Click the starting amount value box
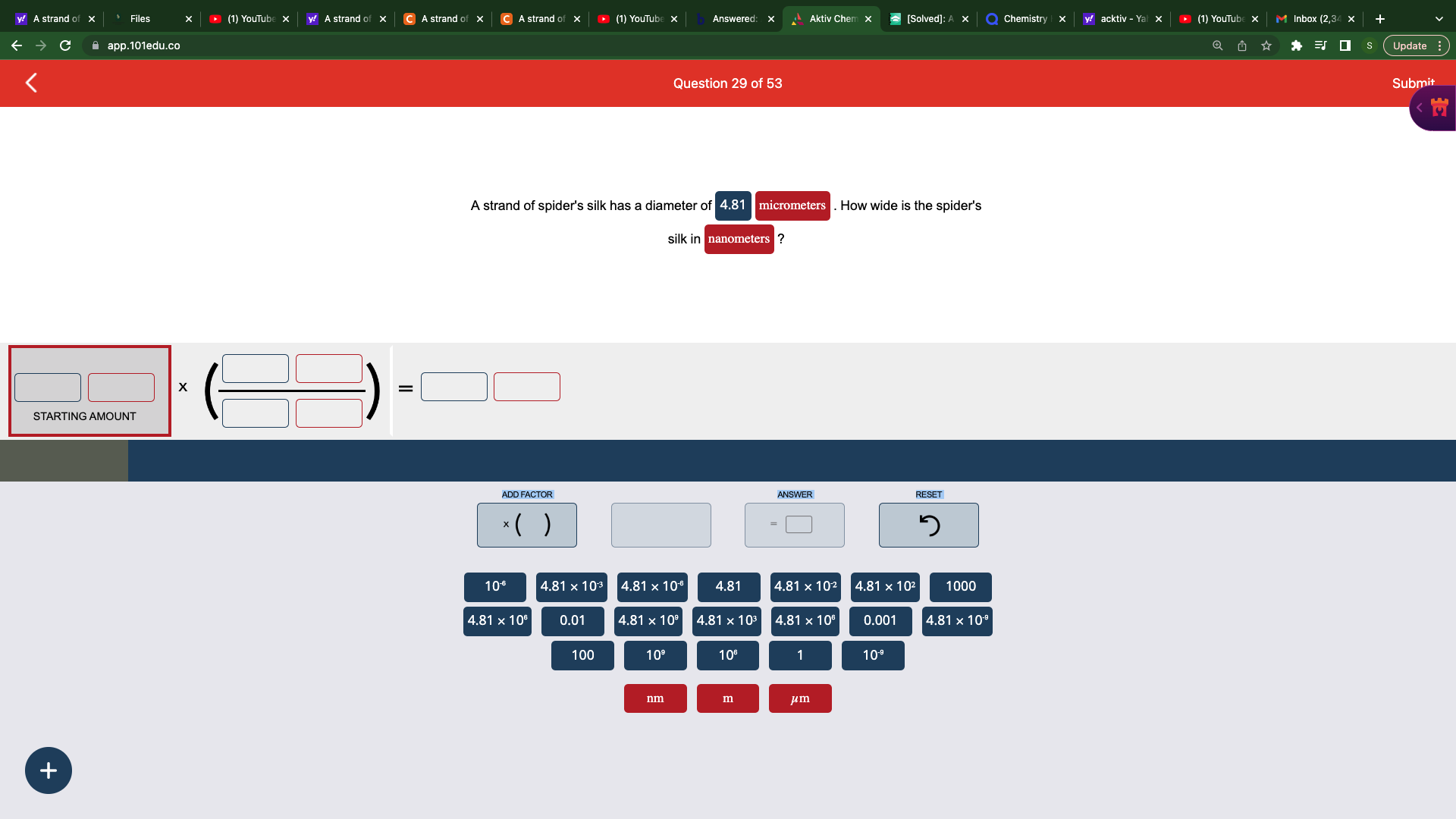 point(48,388)
